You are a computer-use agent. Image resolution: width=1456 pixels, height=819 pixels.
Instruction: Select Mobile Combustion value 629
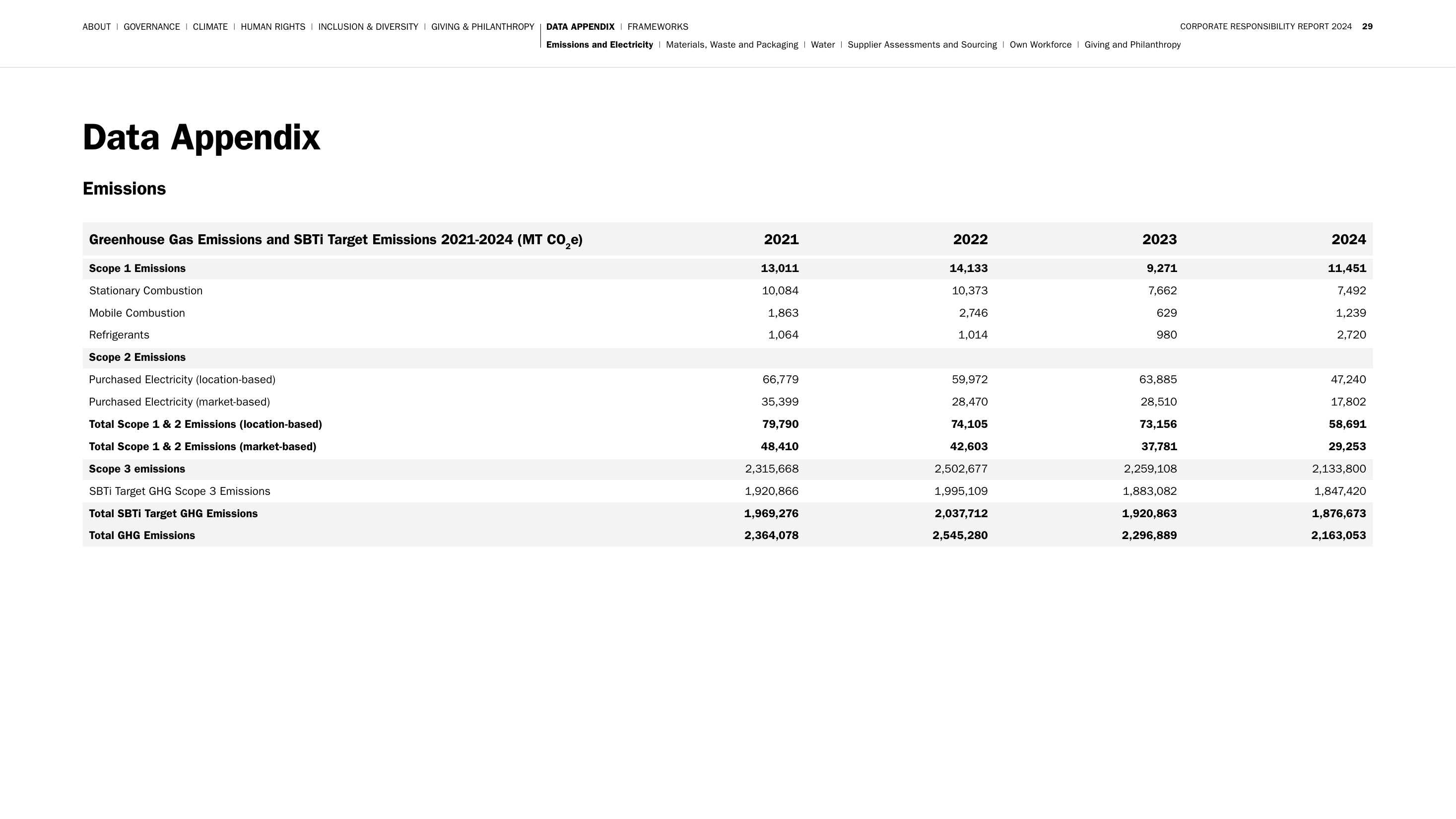click(1167, 313)
